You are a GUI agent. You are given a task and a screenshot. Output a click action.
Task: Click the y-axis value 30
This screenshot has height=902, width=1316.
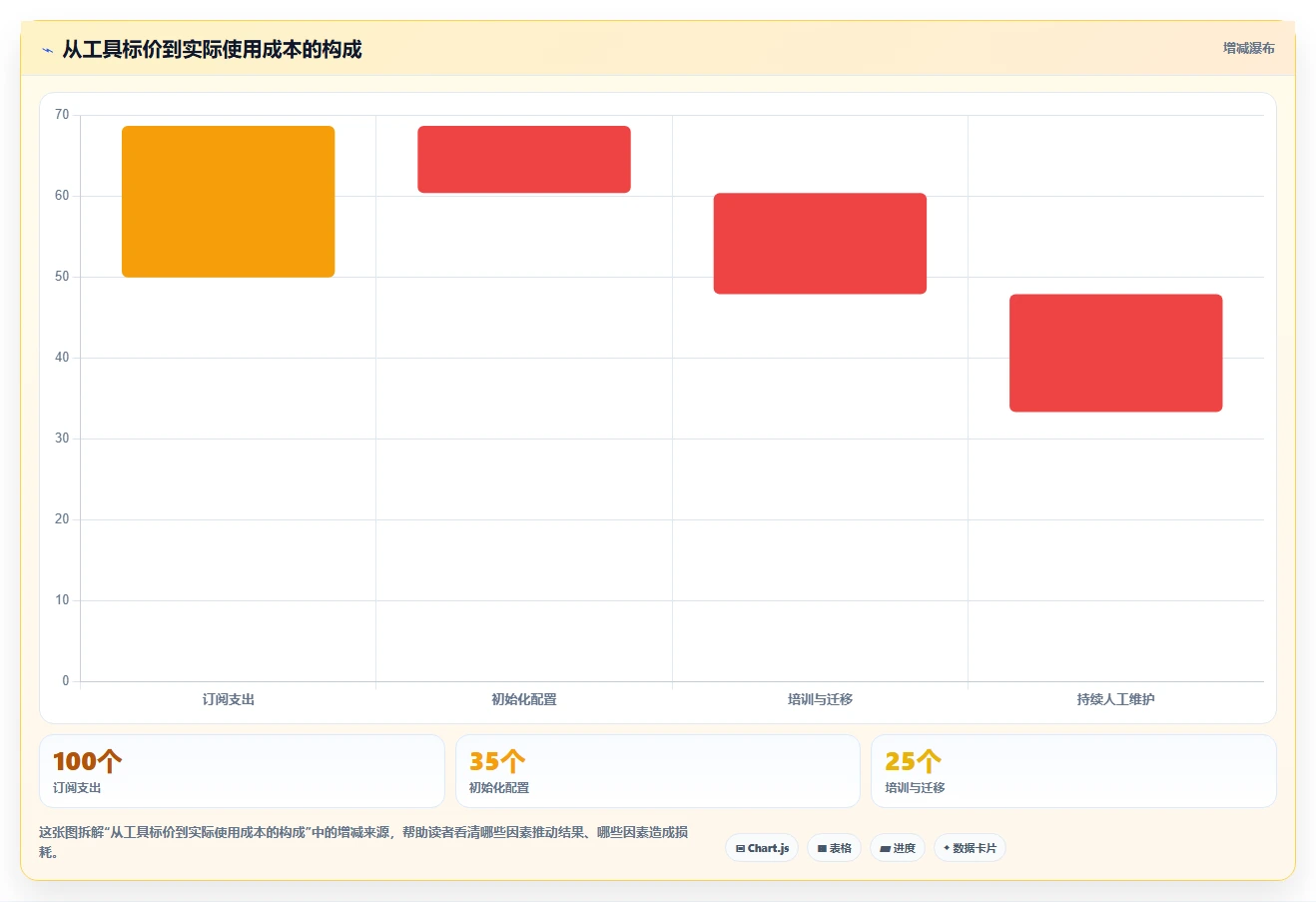(62, 439)
